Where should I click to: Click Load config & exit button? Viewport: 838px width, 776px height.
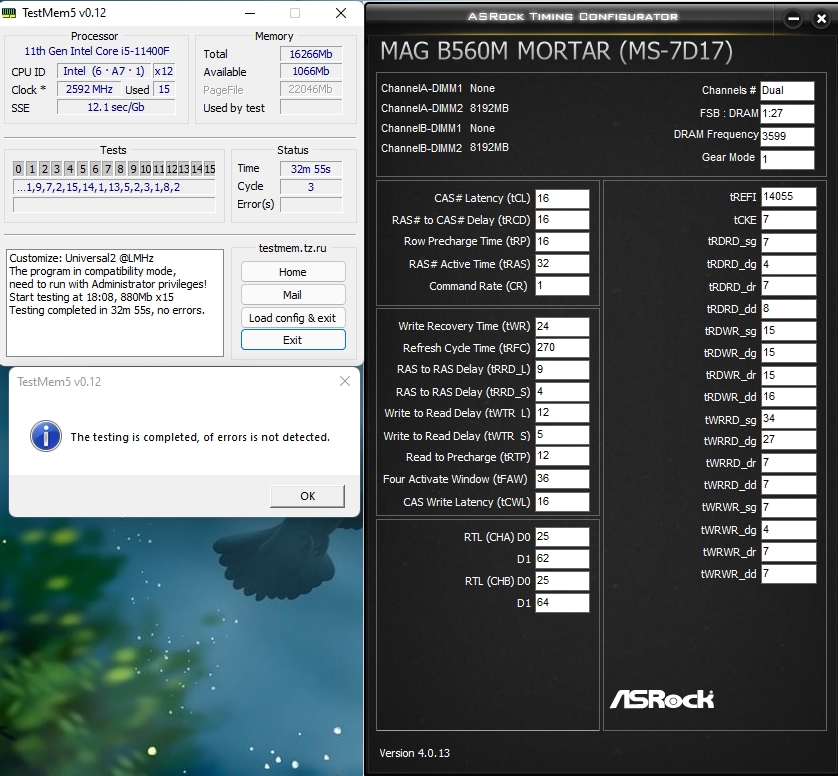(293, 318)
